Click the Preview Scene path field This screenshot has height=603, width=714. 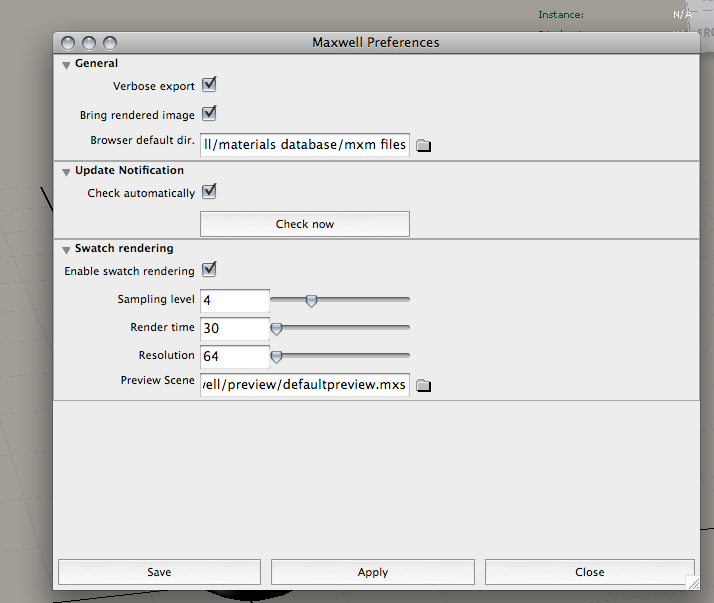tap(305, 385)
